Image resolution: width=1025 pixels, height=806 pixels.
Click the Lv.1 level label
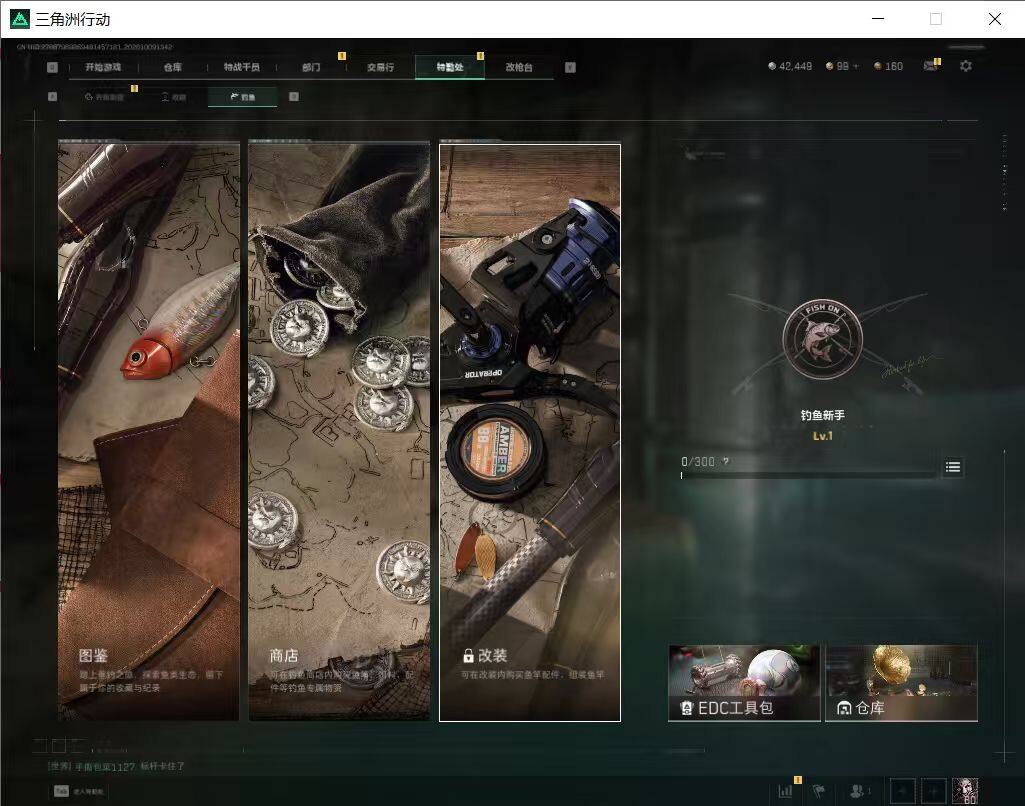tap(822, 436)
